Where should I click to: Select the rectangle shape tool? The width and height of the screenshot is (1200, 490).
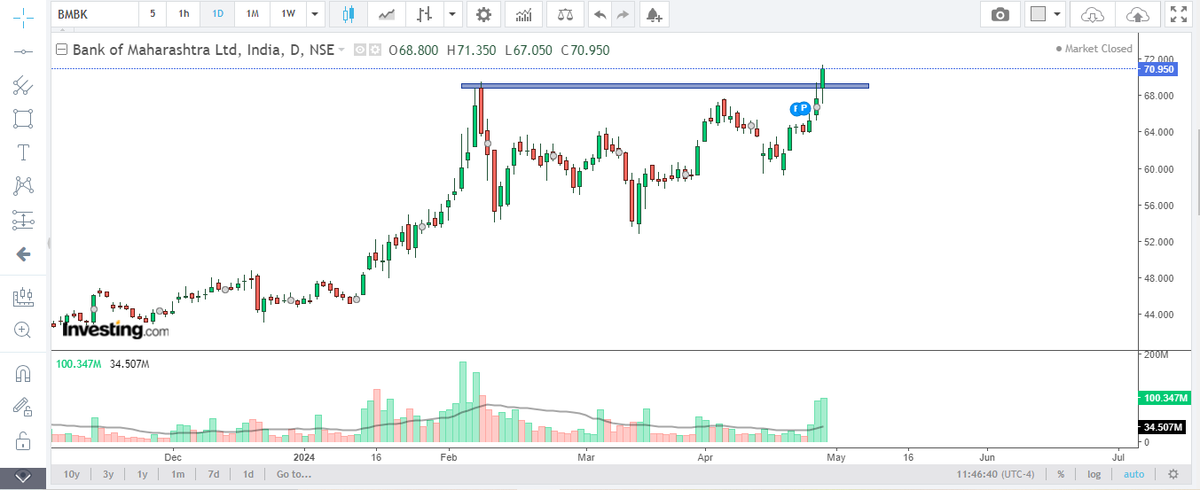pos(23,119)
